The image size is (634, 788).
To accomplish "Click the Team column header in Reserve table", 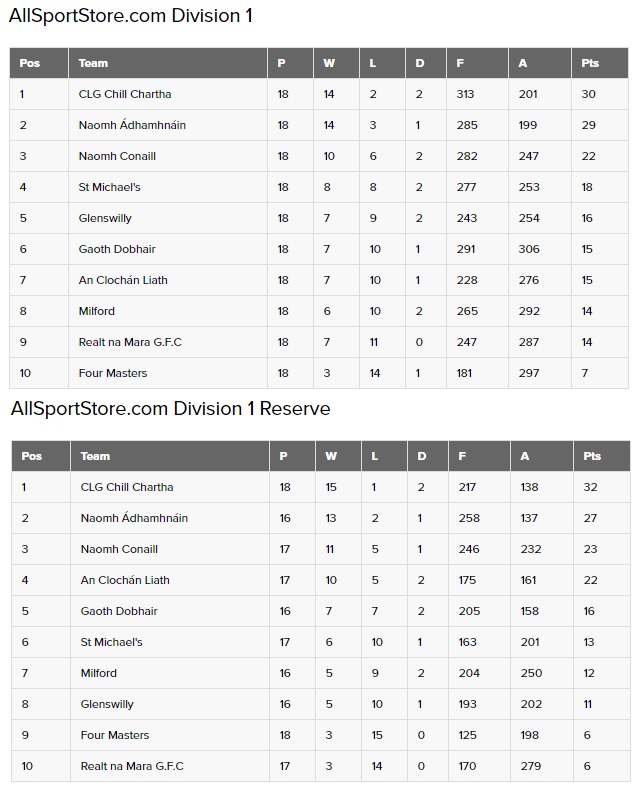I will click(x=95, y=456).
